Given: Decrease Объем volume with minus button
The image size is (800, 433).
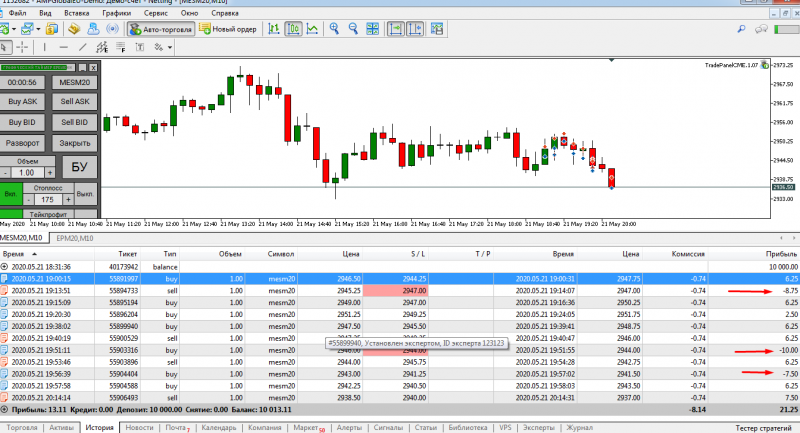Looking at the screenshot, I should click(x=5, y=173).
